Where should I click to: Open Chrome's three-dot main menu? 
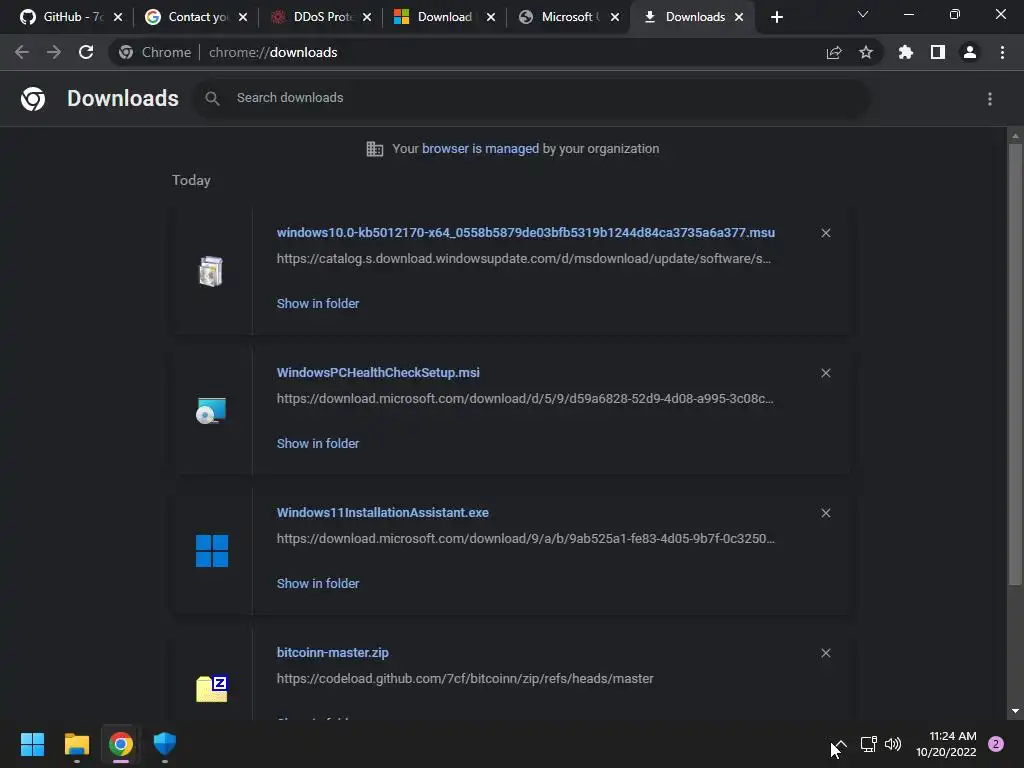pos(1002,52)
